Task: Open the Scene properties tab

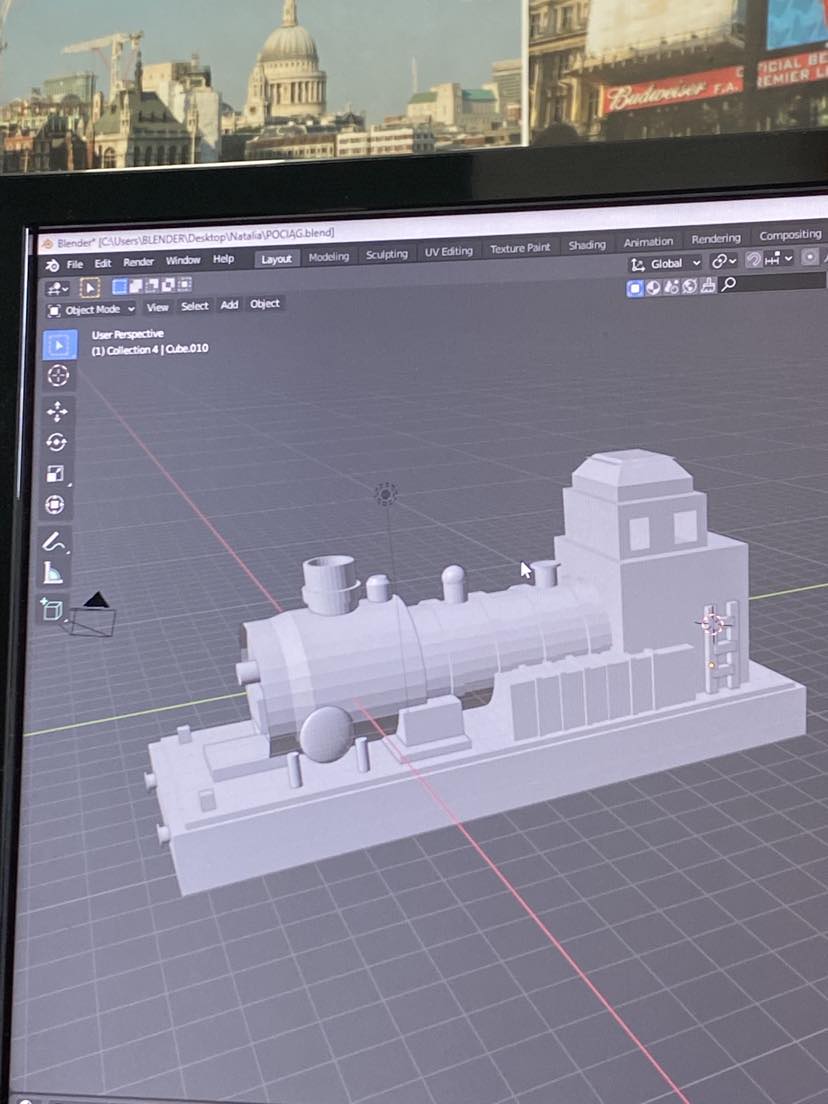Action: pos(671,287)
